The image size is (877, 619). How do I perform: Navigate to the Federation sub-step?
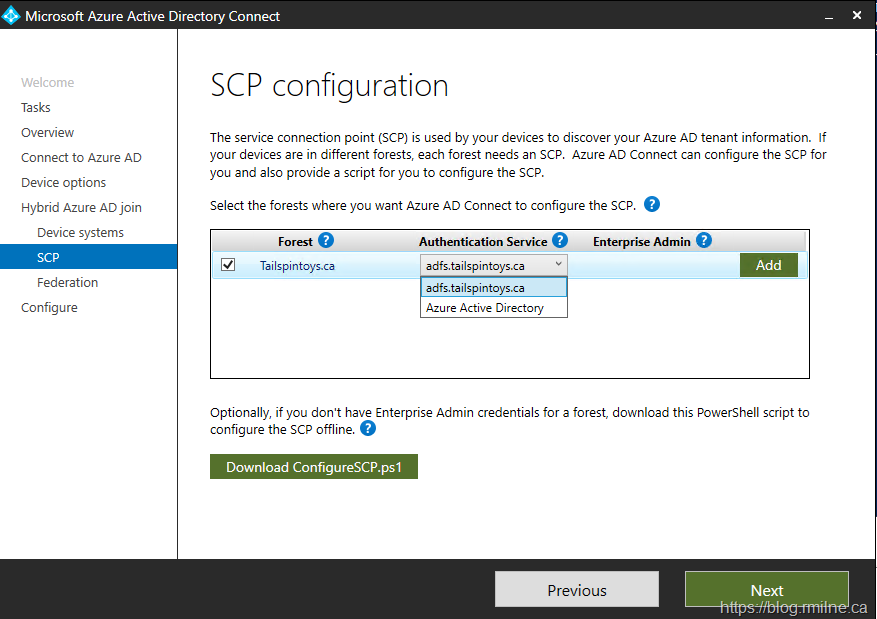pos(67,282)
